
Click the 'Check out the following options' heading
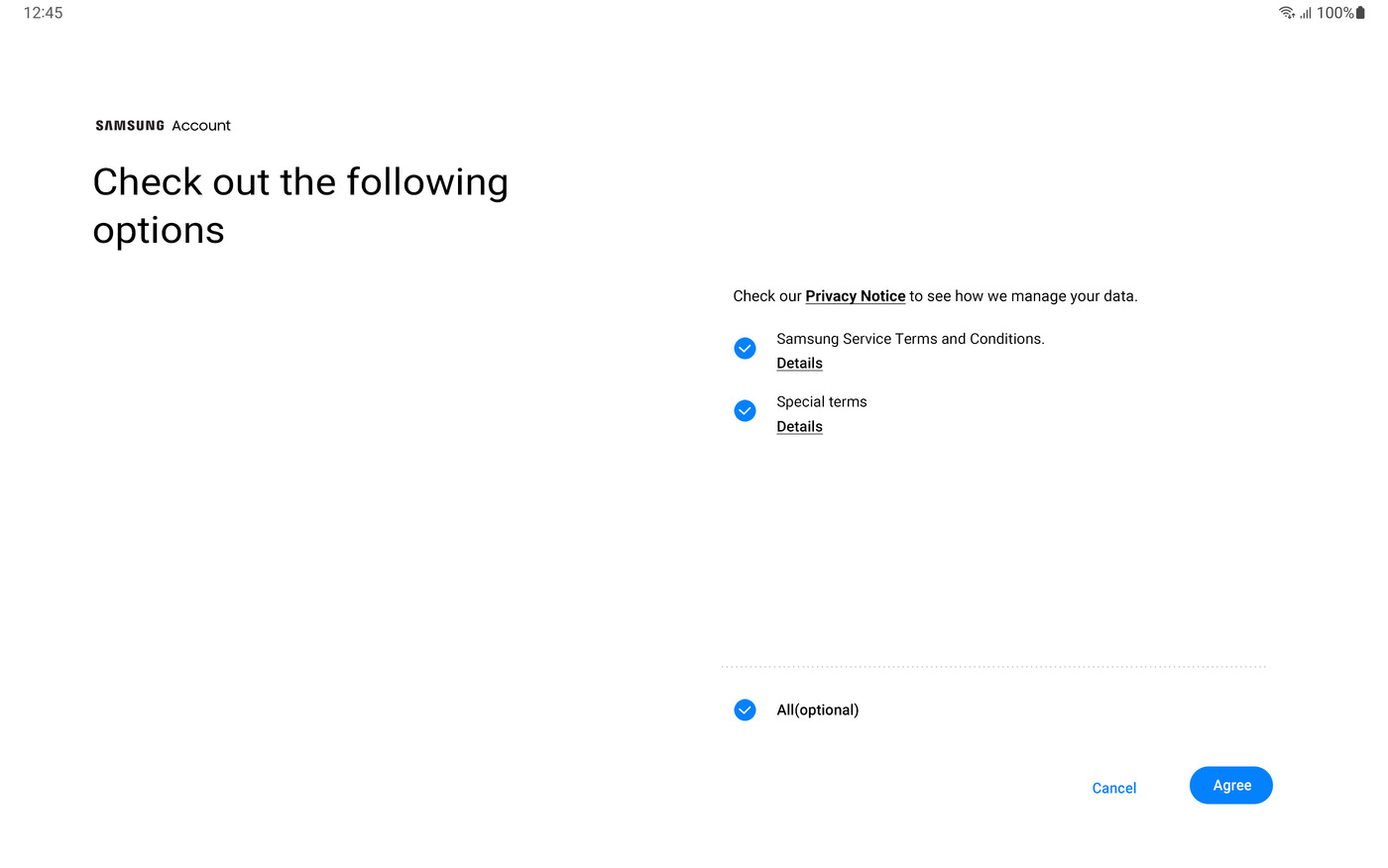pyautogui.click(x=299, y=206)
